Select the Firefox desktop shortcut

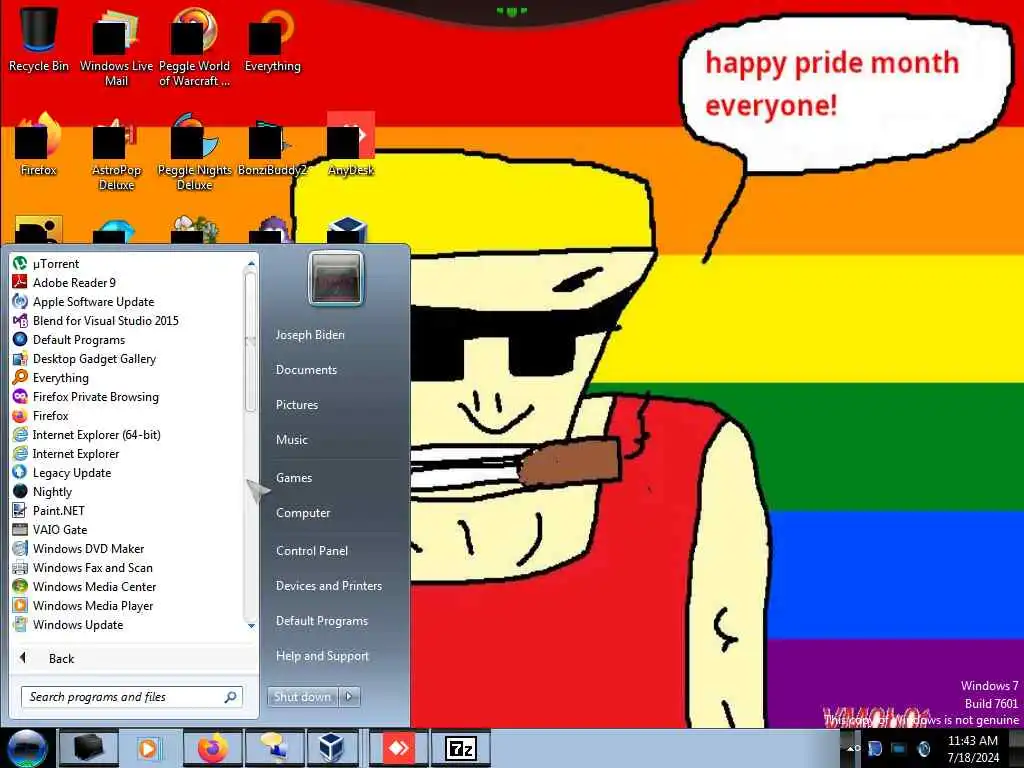point(39,145)
